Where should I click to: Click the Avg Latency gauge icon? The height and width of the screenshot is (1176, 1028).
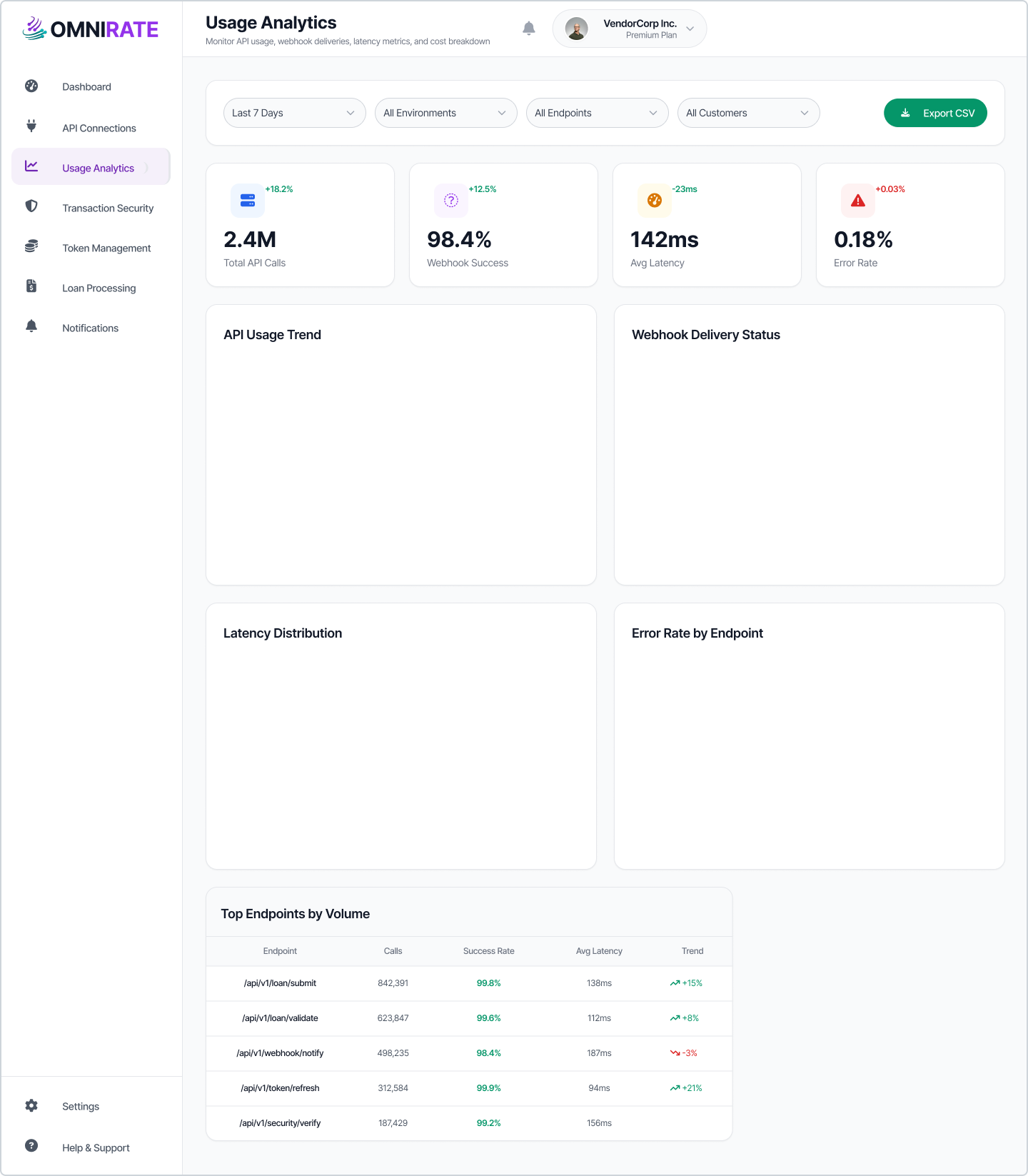pos(655,201)
